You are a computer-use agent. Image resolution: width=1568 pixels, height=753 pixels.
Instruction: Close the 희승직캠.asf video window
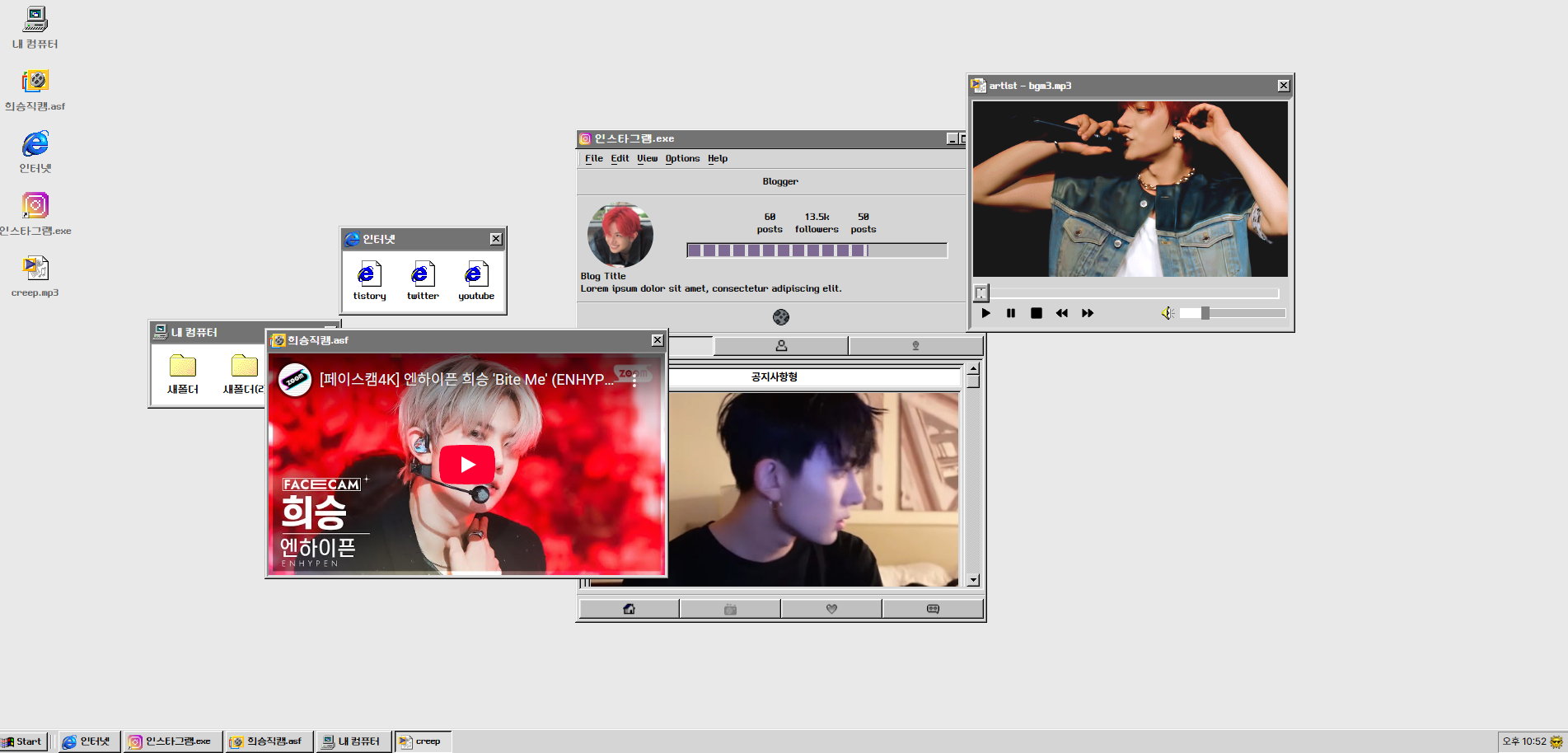pyautogui.click(x=658, y=340)
